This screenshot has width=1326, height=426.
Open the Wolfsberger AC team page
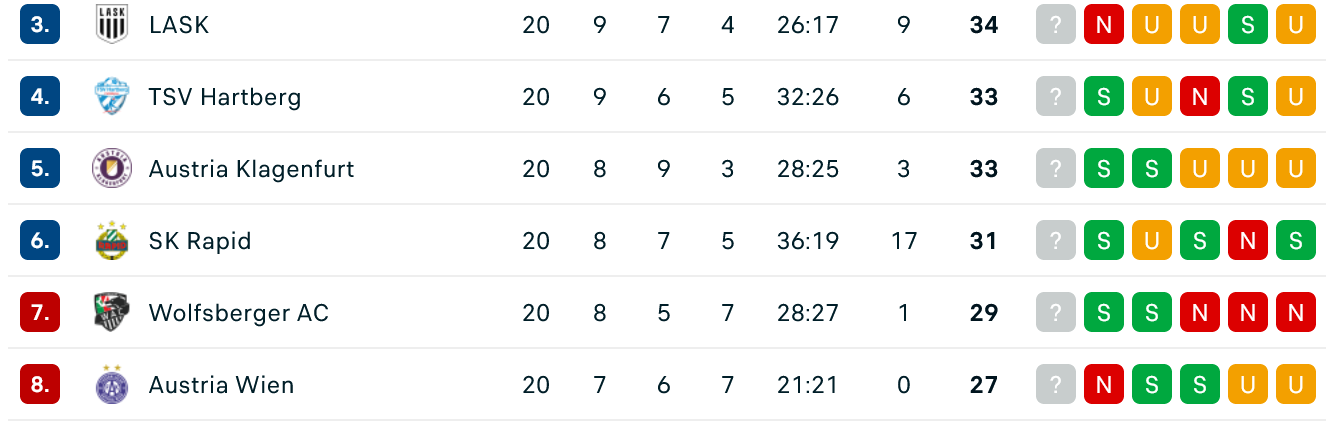(239, 313)
